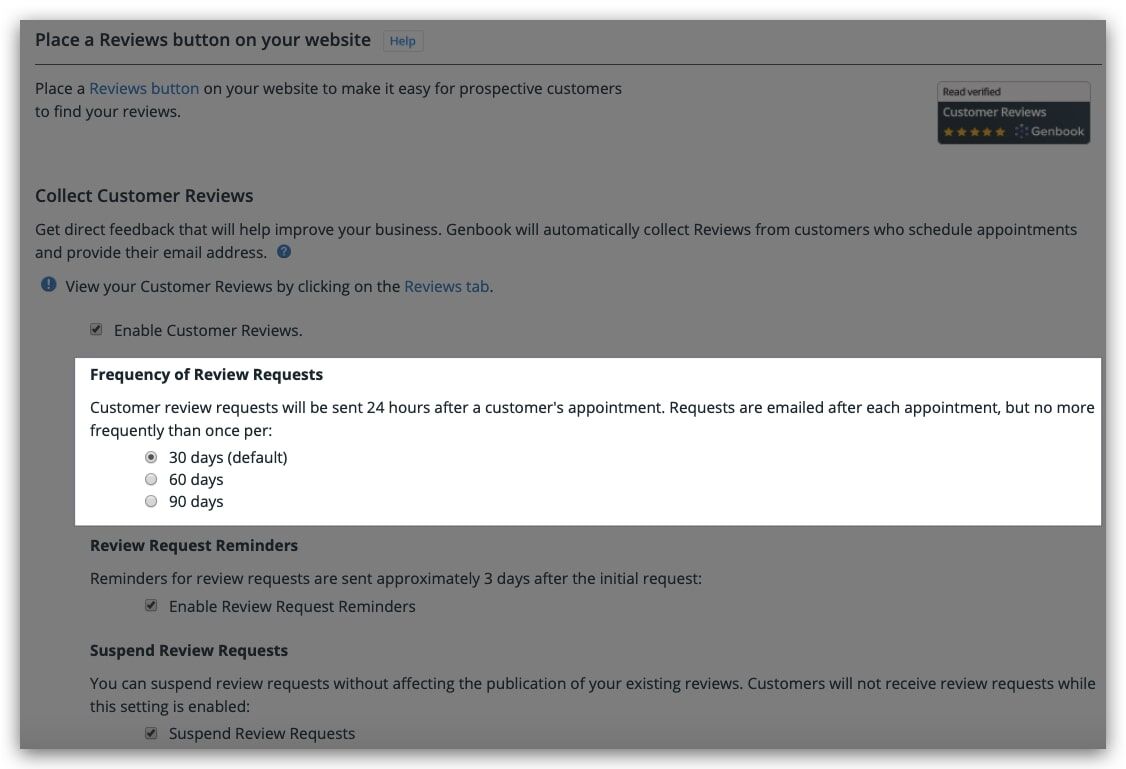Click the gold star rating in the badge
Image resolution: width=1126 pixels, height=769 pixels.
(x=974, y=132)
